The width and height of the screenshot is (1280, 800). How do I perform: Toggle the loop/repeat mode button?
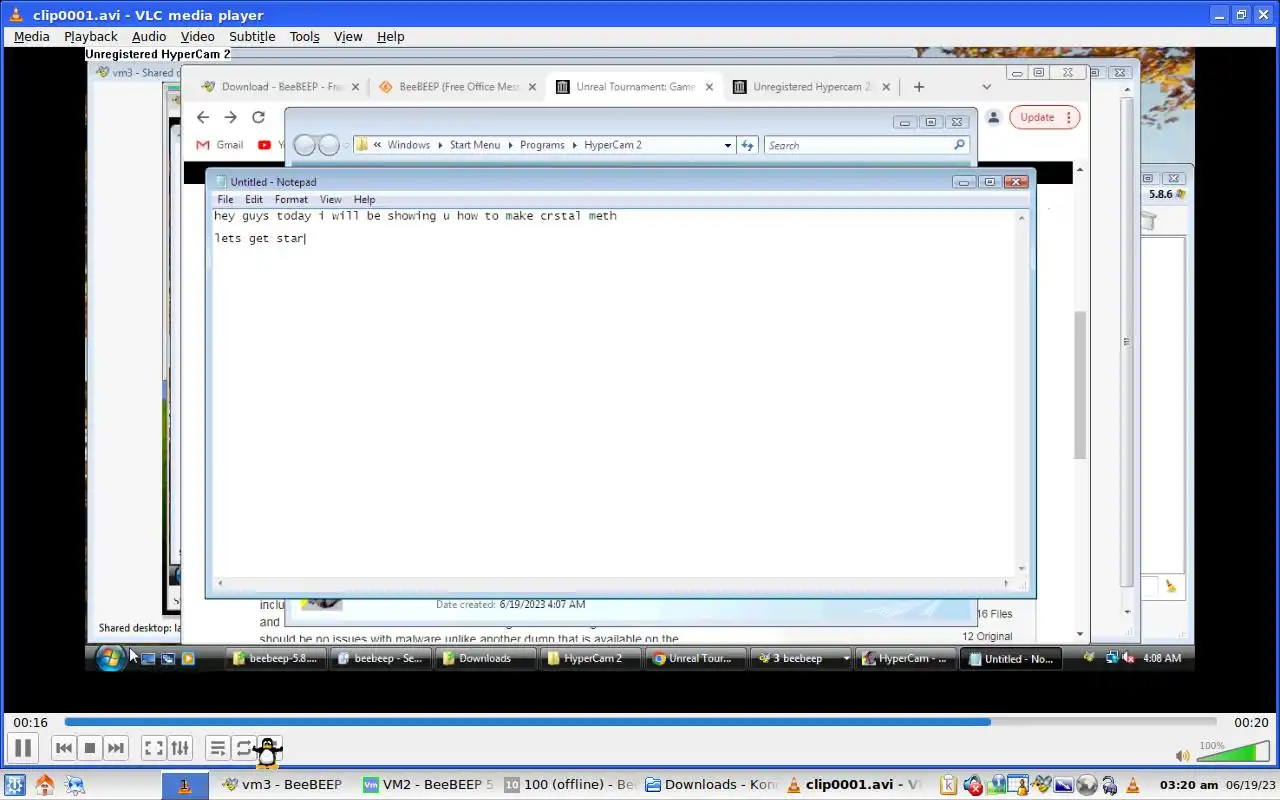[243, 747]
